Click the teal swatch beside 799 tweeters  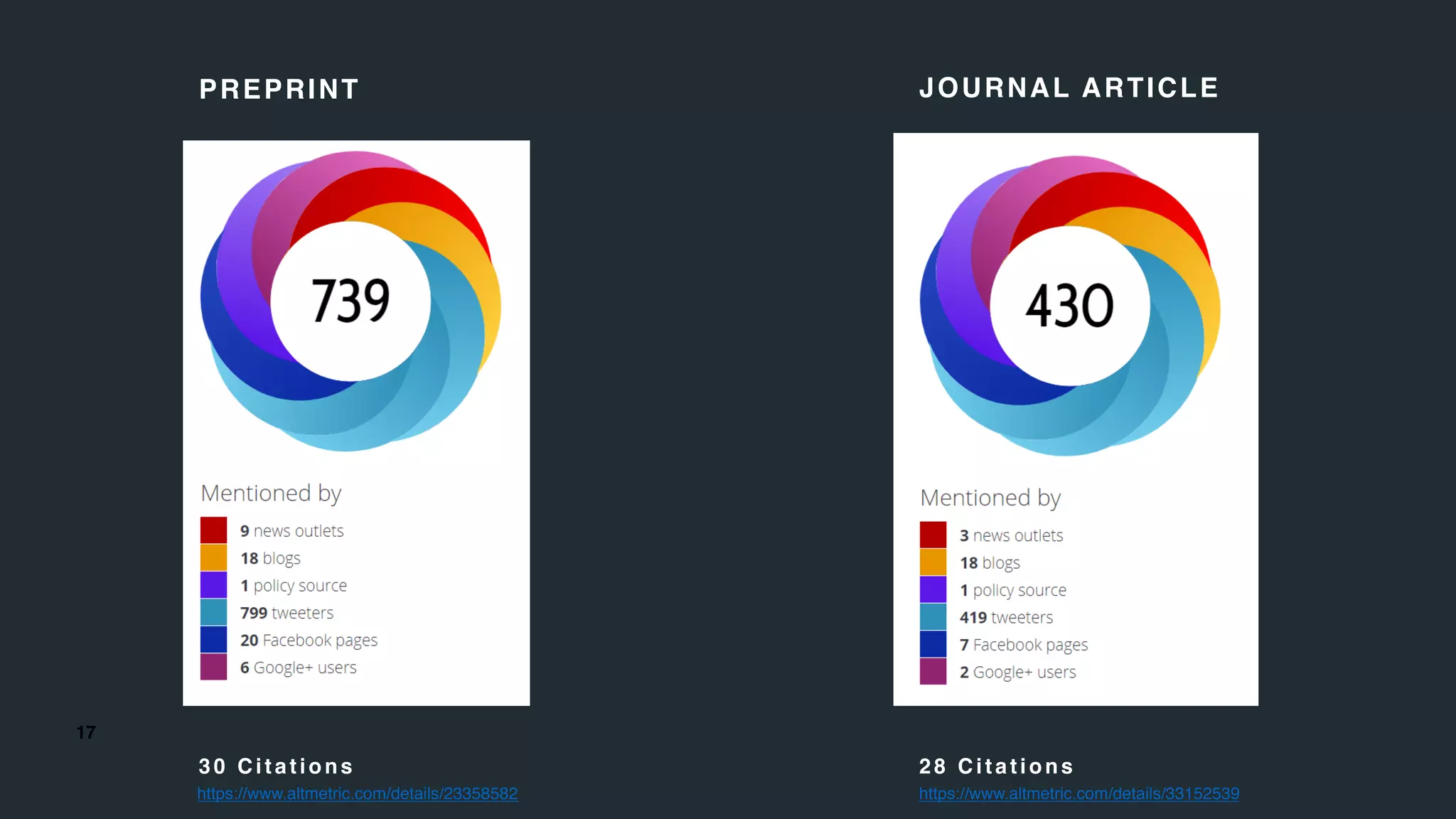(x=213, y=612)
